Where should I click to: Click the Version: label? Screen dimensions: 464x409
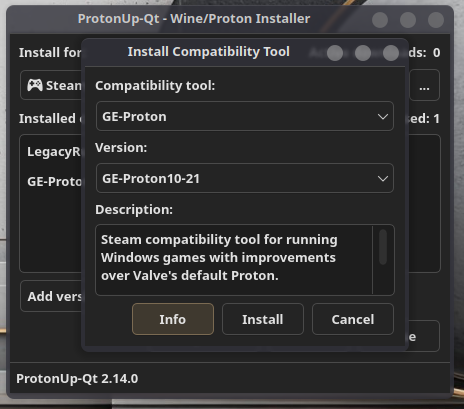point(121,148)
